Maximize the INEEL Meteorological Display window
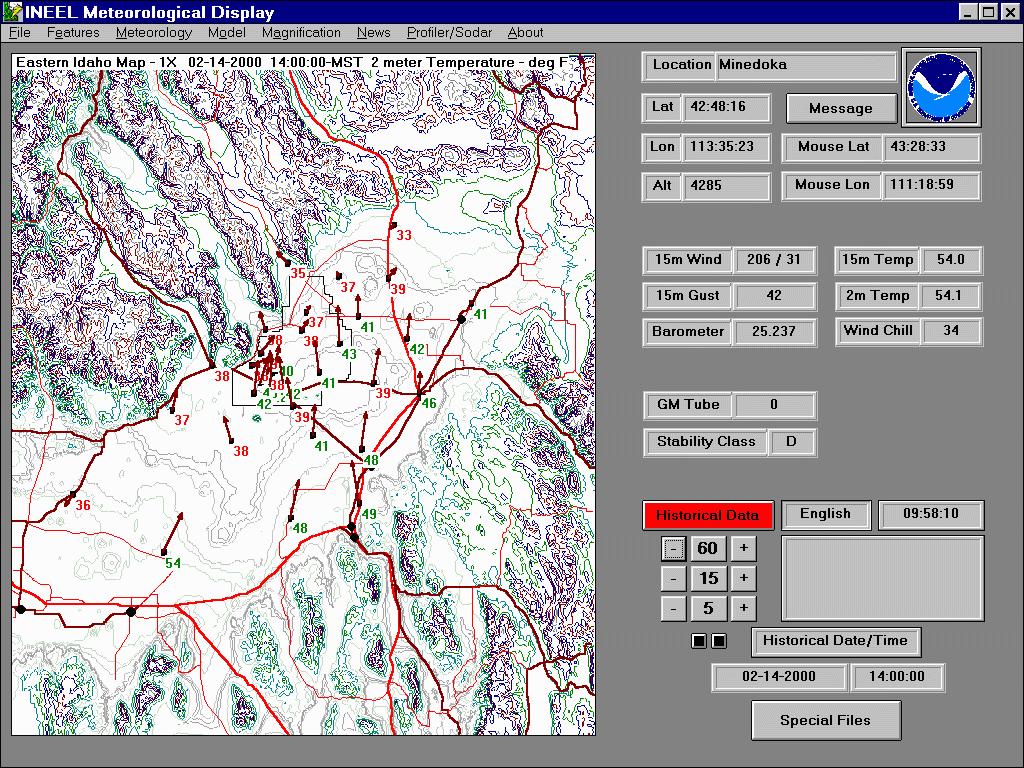This screenshot has width=1024, height=768. [x=989, y=12]
